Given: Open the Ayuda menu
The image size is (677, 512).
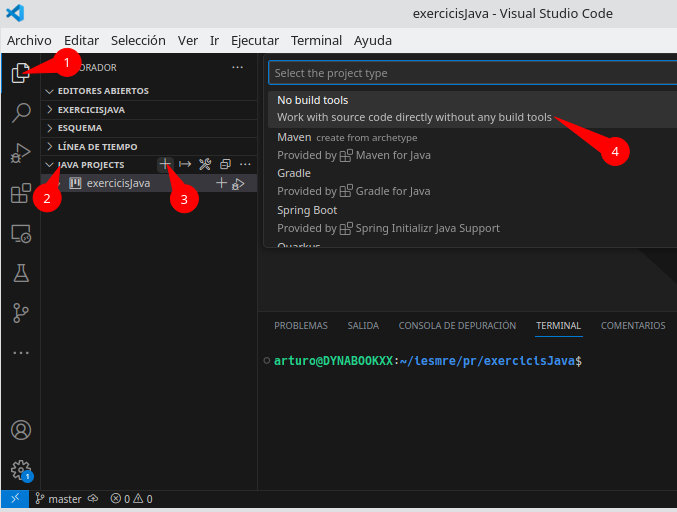Looking at the screenshot, I should point(373,41).
